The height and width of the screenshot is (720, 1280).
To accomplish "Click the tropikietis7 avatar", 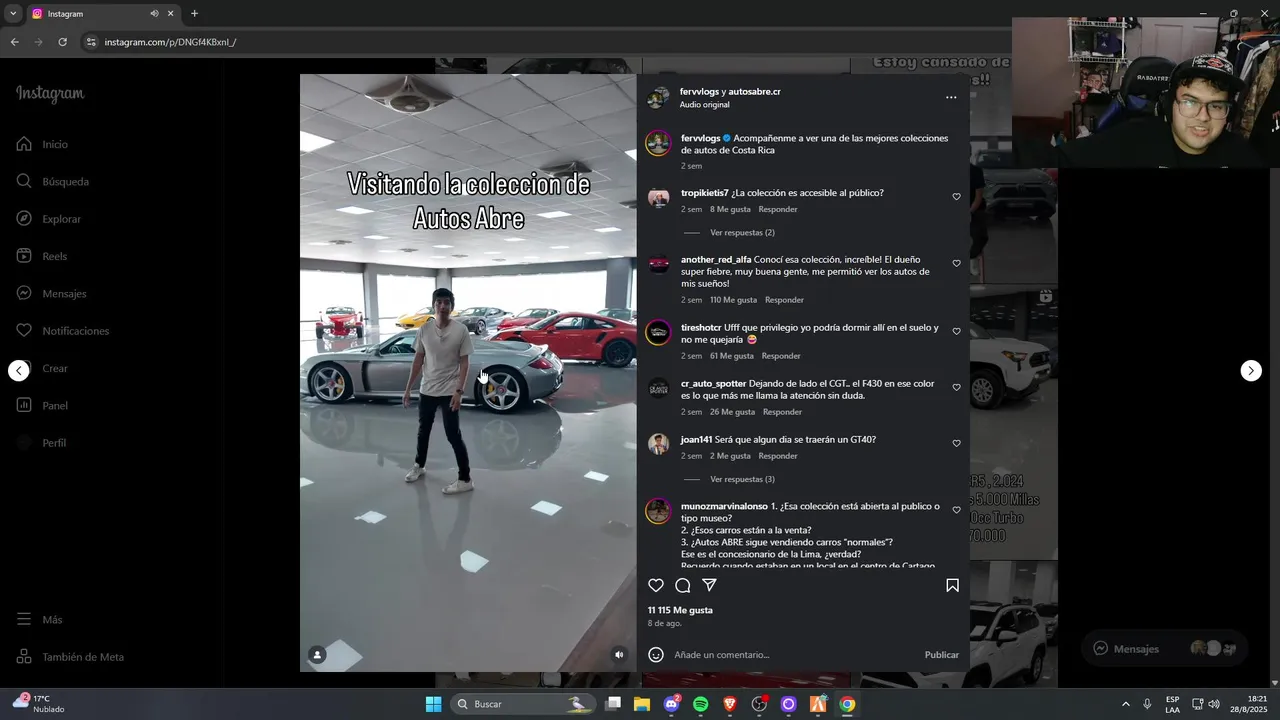I will coord(658,198).
